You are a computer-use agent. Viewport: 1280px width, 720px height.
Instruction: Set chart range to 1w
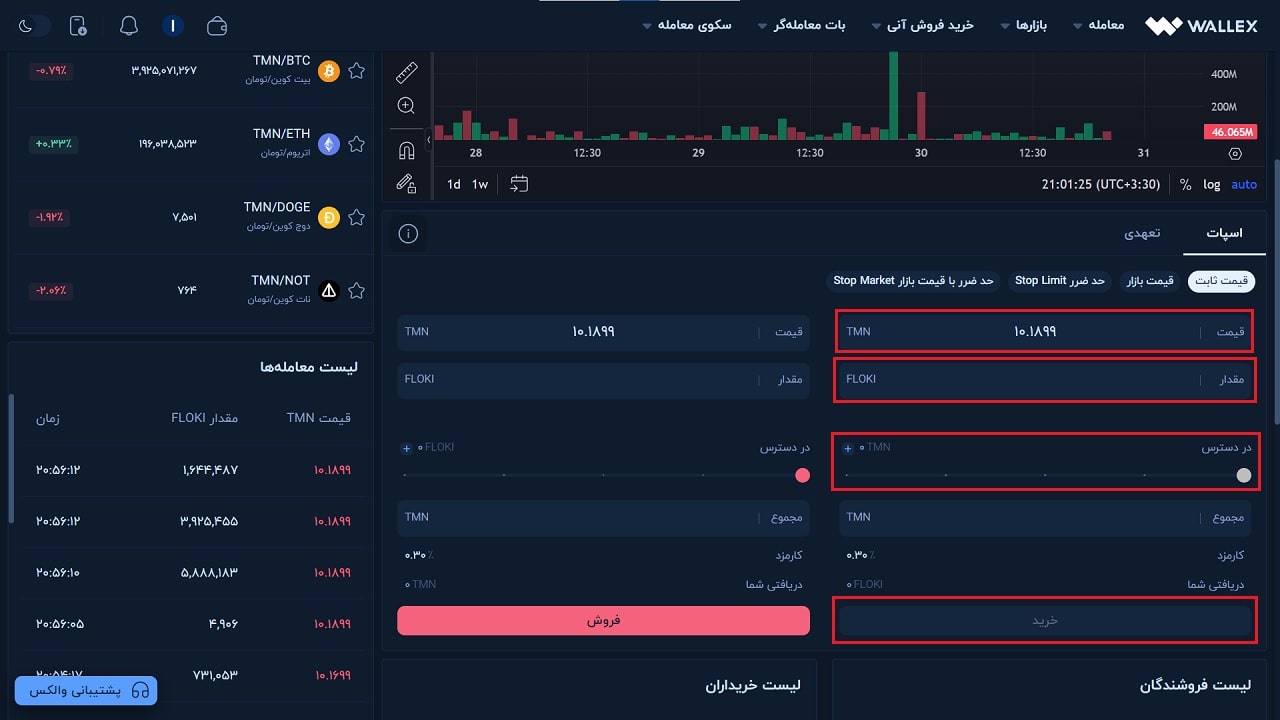pyautogui.click(x=480, y=184)
